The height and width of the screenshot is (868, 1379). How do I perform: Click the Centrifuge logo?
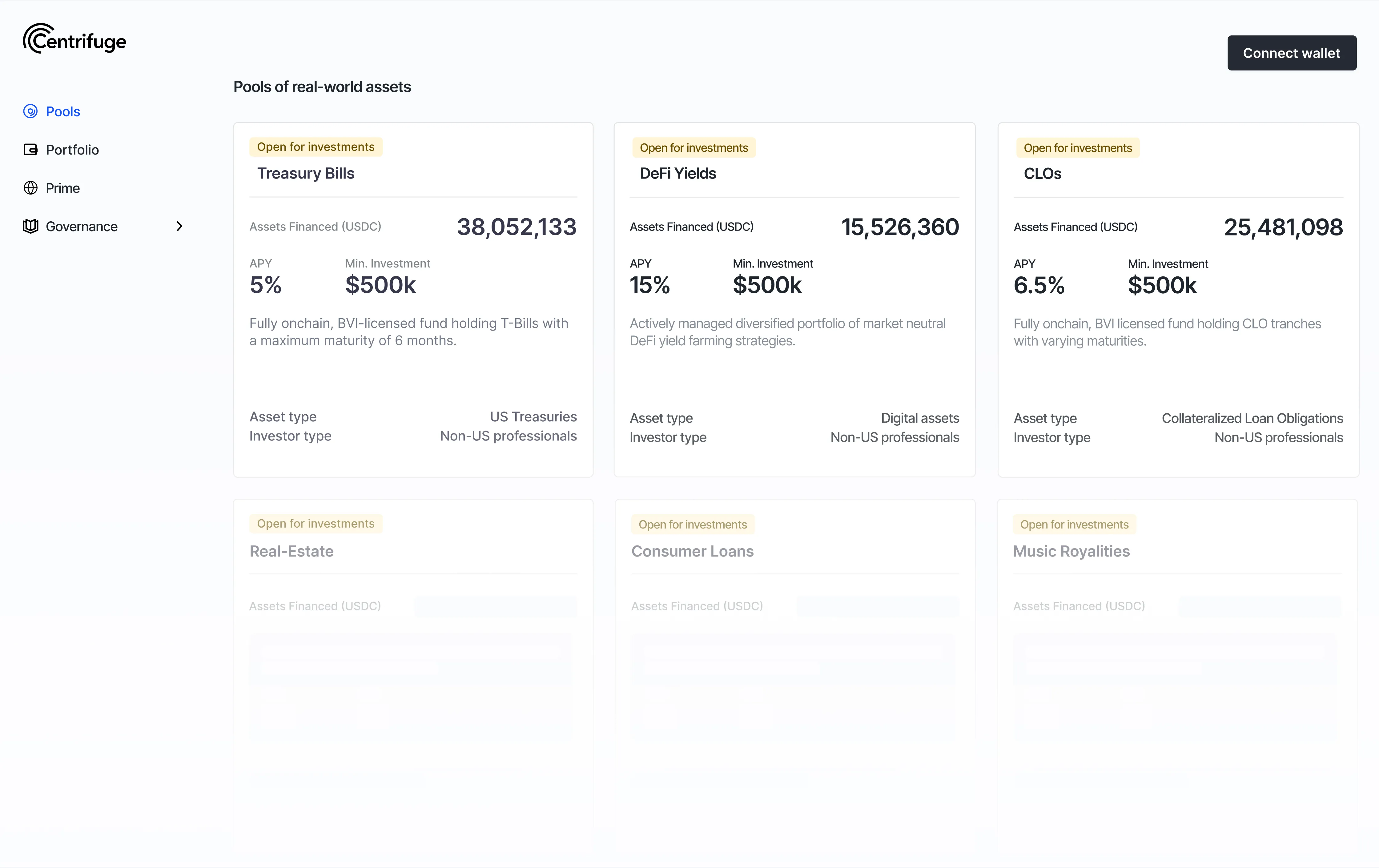74,39
